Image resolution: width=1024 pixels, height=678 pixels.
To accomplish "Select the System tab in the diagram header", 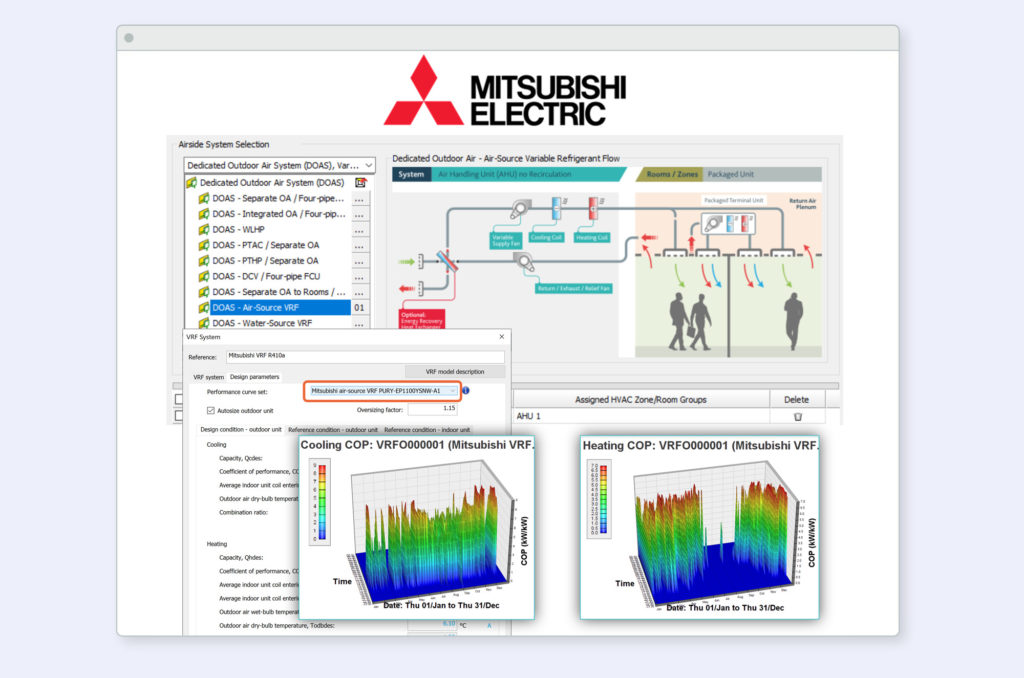I will coord(411,174).
